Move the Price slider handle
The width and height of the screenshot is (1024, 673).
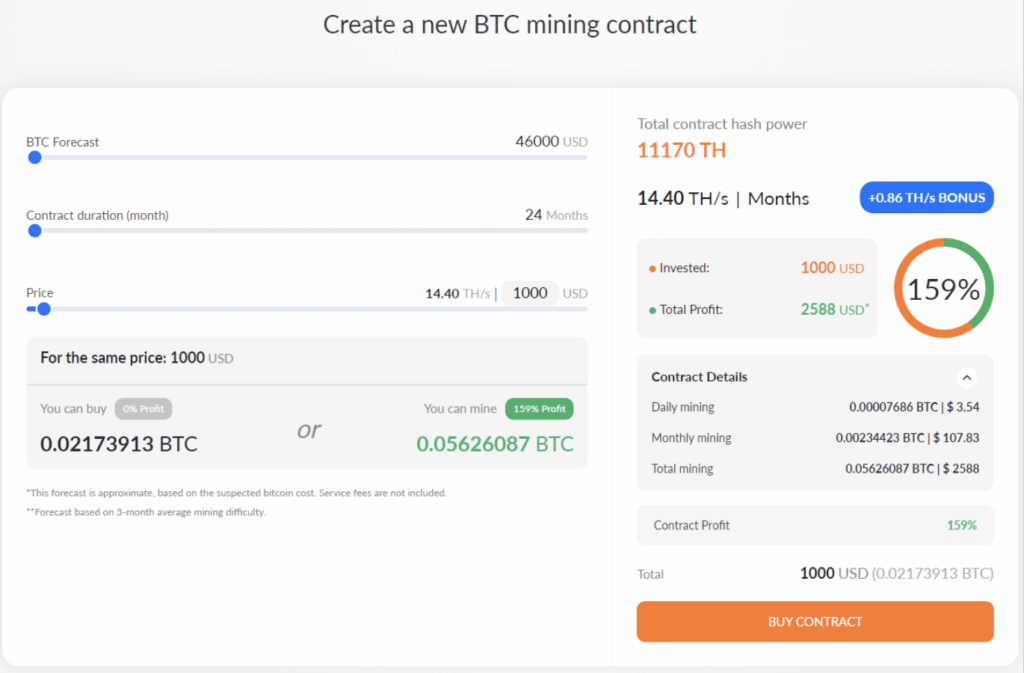pos(43,309)
